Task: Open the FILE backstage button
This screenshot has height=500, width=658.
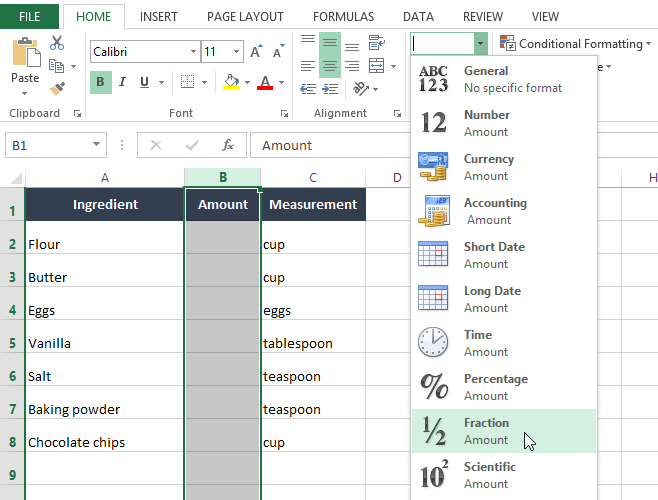Action: [30, 17]
